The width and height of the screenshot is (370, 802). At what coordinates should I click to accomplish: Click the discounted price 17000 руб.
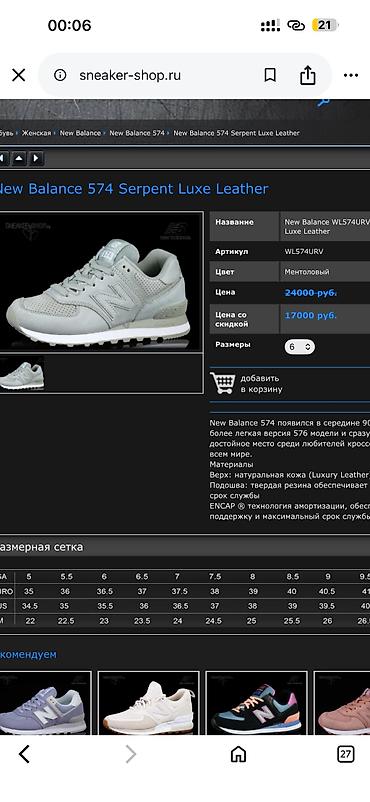(311, 315)
